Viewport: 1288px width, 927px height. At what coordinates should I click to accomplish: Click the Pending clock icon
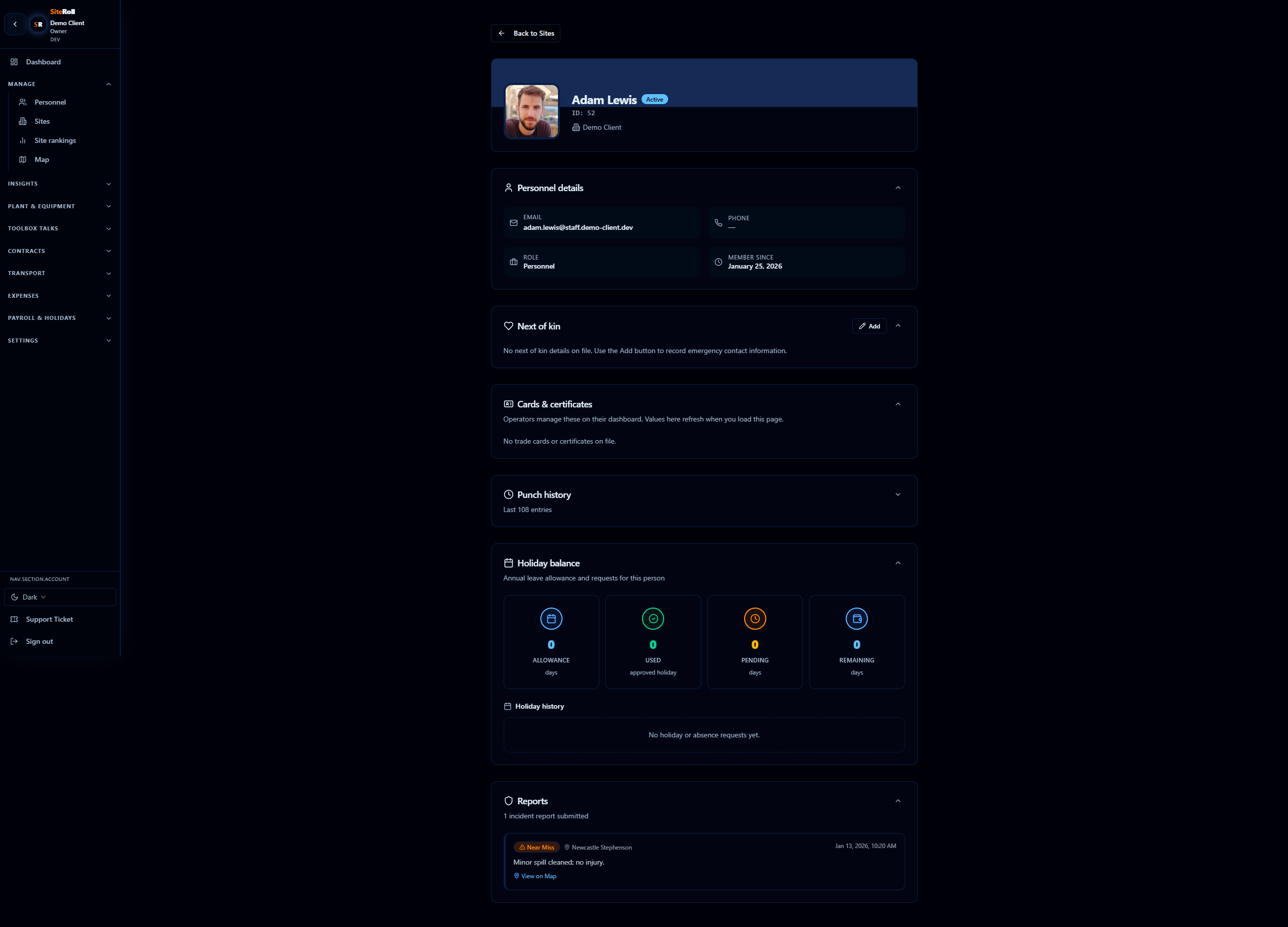click(x=755, y=619)
